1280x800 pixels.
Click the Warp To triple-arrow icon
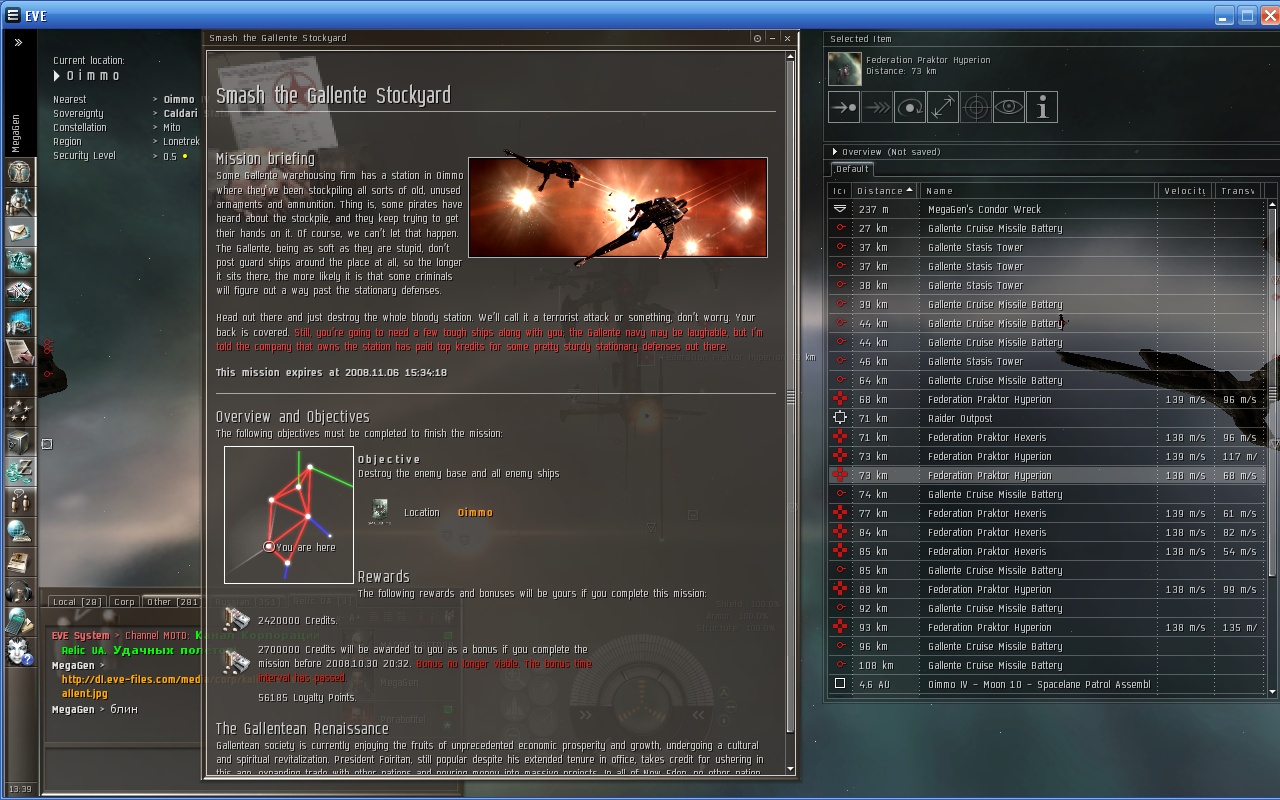pos(877,107)
